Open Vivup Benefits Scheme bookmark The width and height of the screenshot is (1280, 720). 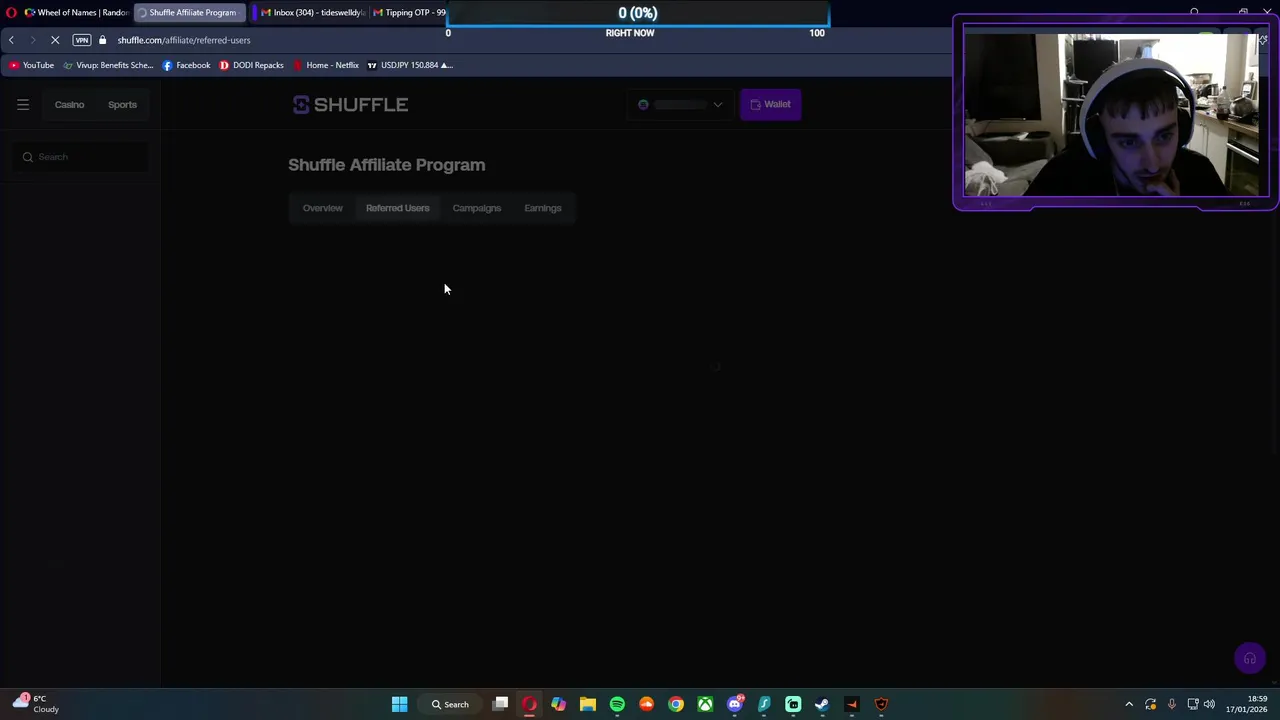point(108,65)
